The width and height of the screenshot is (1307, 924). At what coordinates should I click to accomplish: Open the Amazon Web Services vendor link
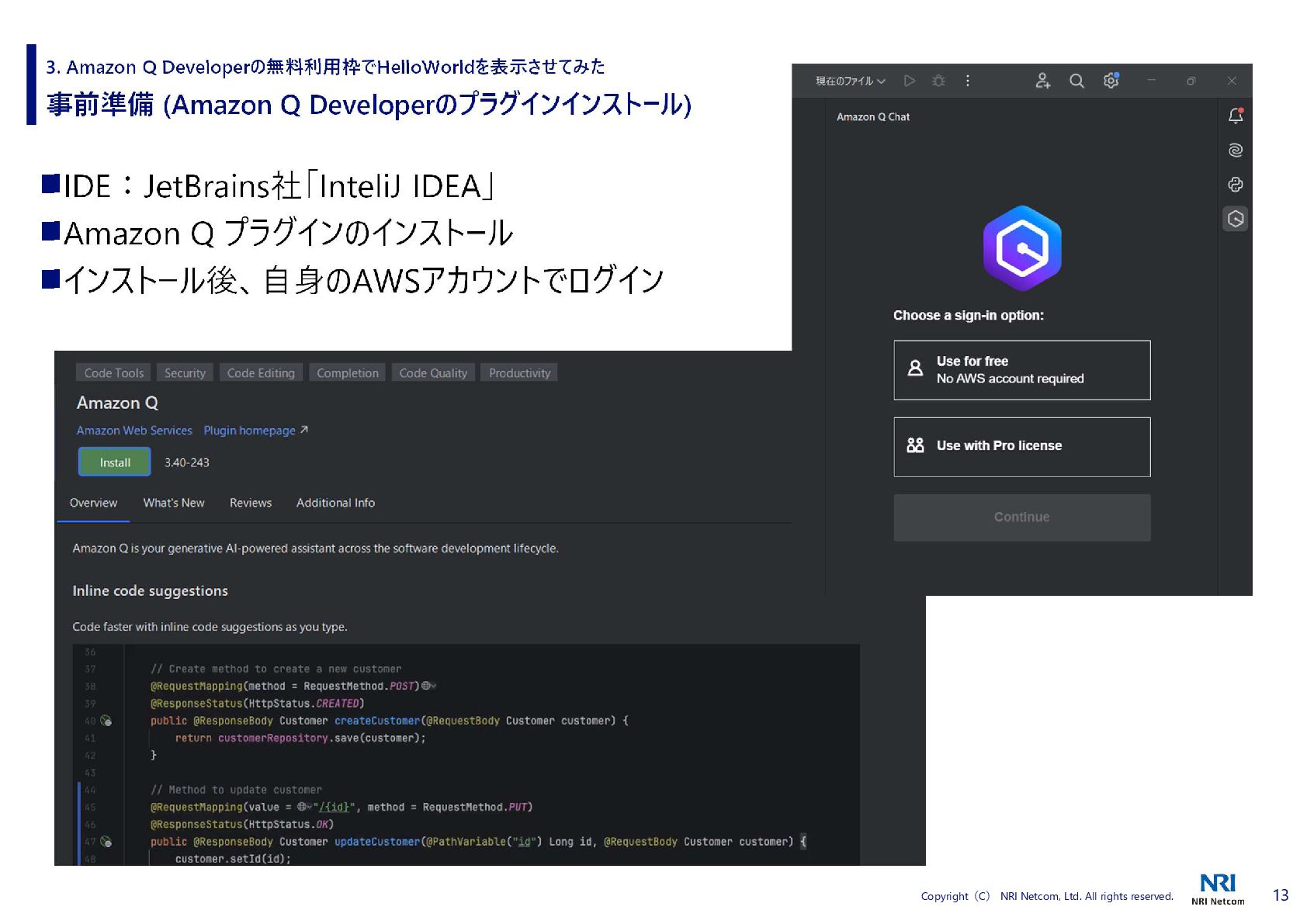point(134,431)
